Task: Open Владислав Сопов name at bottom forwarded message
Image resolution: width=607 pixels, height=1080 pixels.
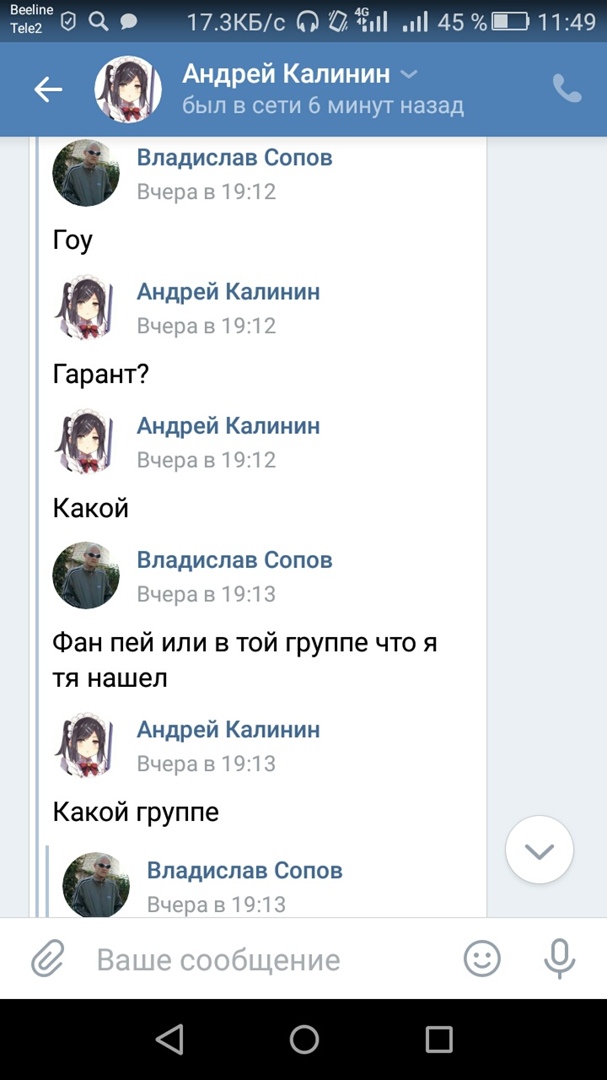Action: coord(244,870)
